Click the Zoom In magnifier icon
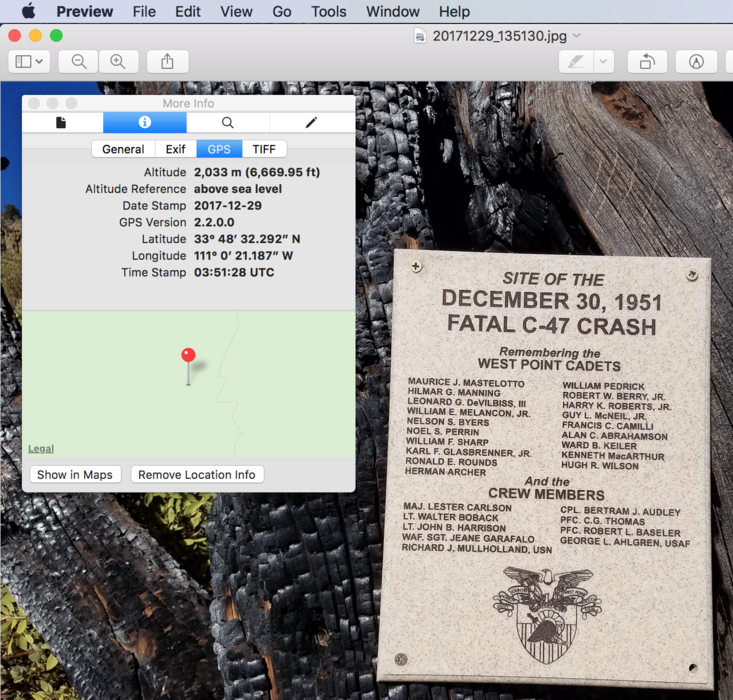Screen dimensions: 733x700 tap(118, 62)
